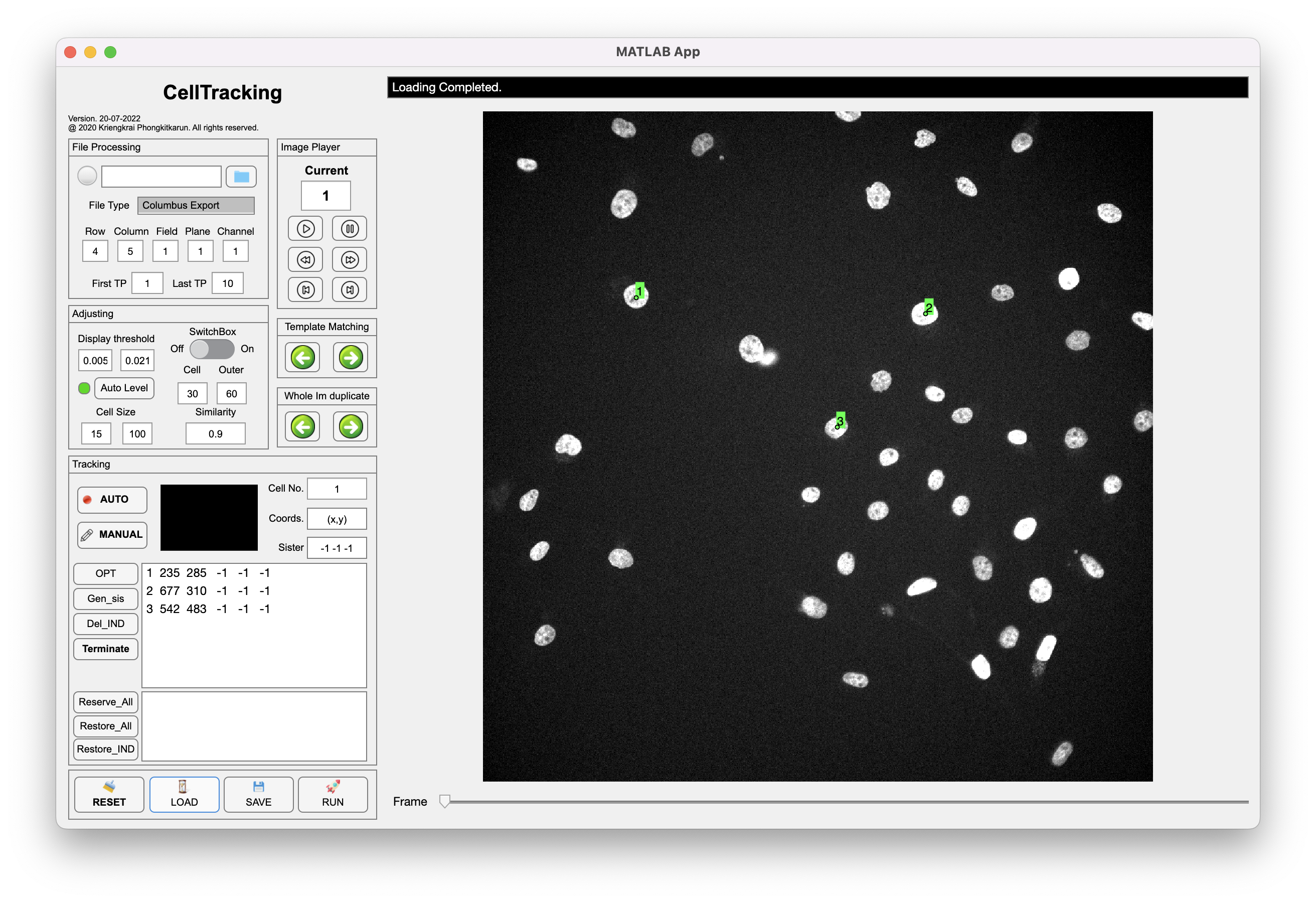Viewport: 1316px width, 903px height.
Task: Pause playback in Image Player
Action: coord(350,229)
